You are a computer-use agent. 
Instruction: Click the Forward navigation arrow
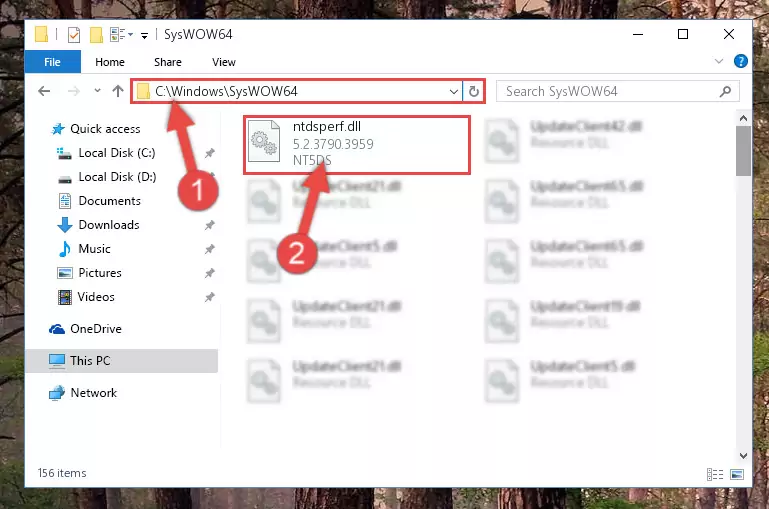(x=74, y=91)
